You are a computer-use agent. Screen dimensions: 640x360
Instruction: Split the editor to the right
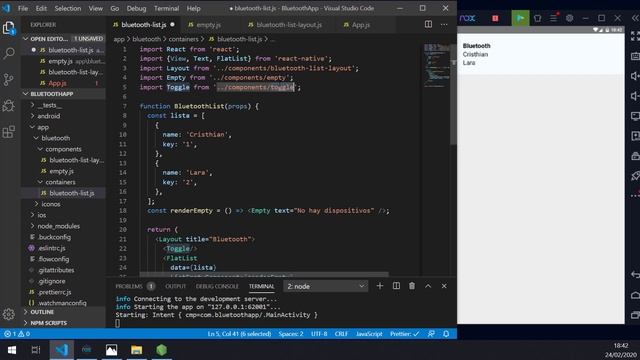428,24
